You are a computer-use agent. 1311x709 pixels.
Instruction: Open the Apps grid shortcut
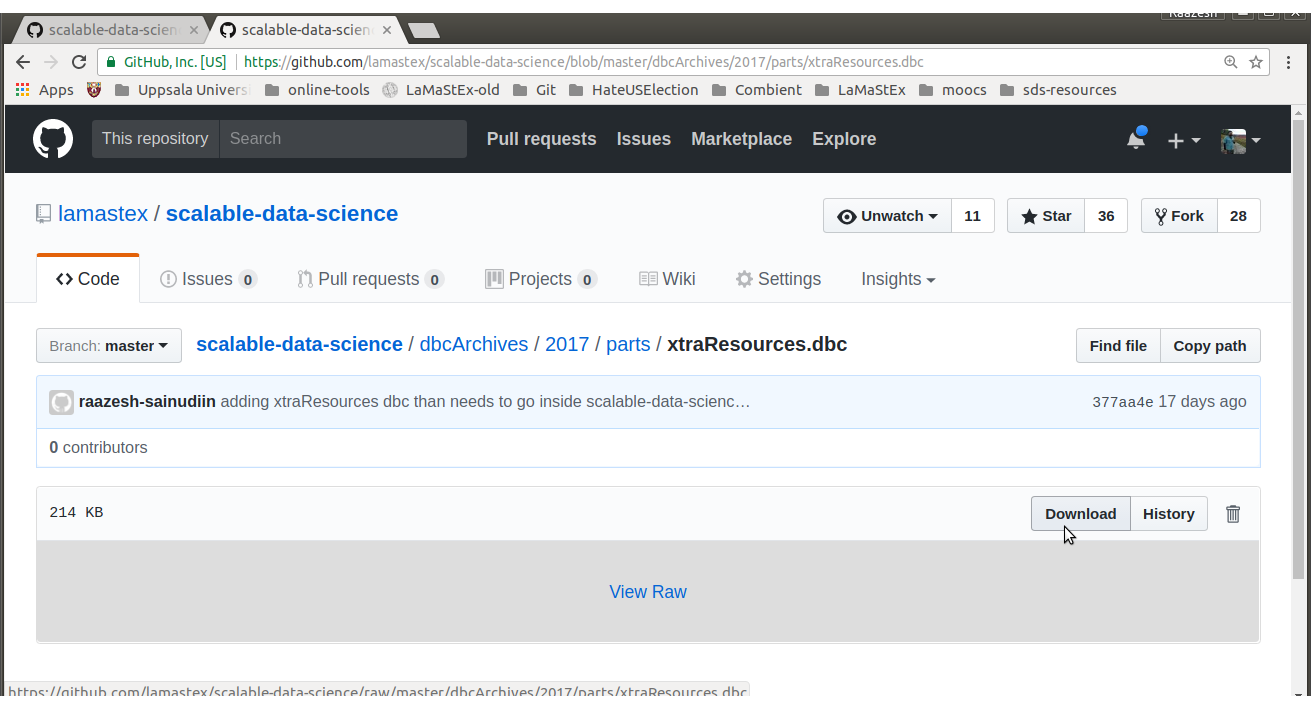(x=45, y=90)
